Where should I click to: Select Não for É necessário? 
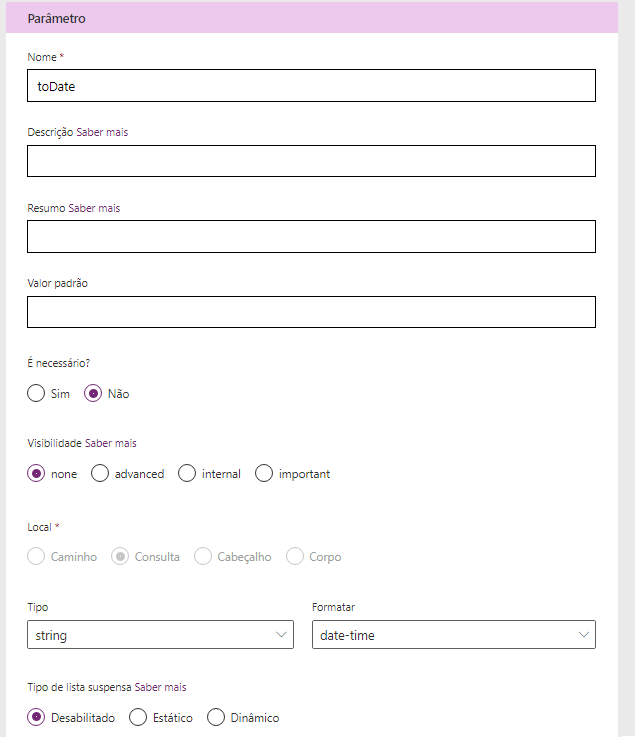tap(93, 394)
